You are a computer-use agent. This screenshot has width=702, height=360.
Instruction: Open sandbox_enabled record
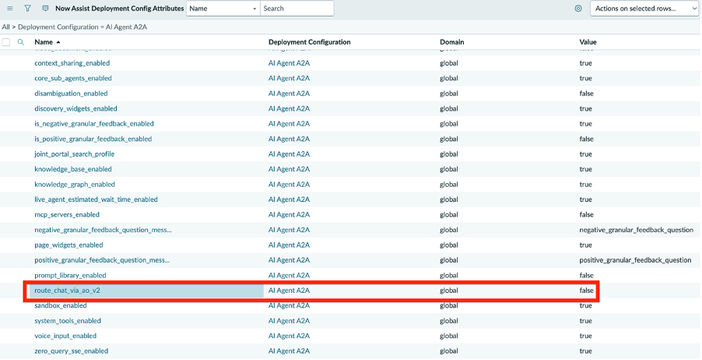tap(60, 306)
